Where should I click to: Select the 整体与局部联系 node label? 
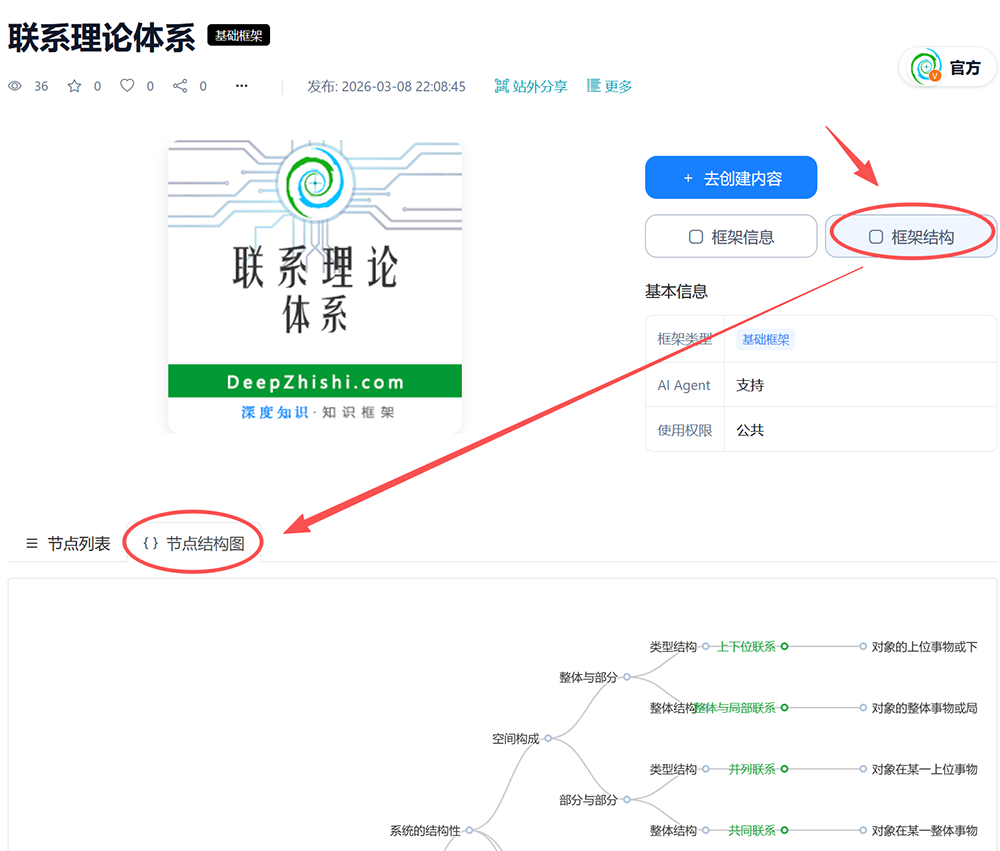pyautogui.click(x=735, y=708)
